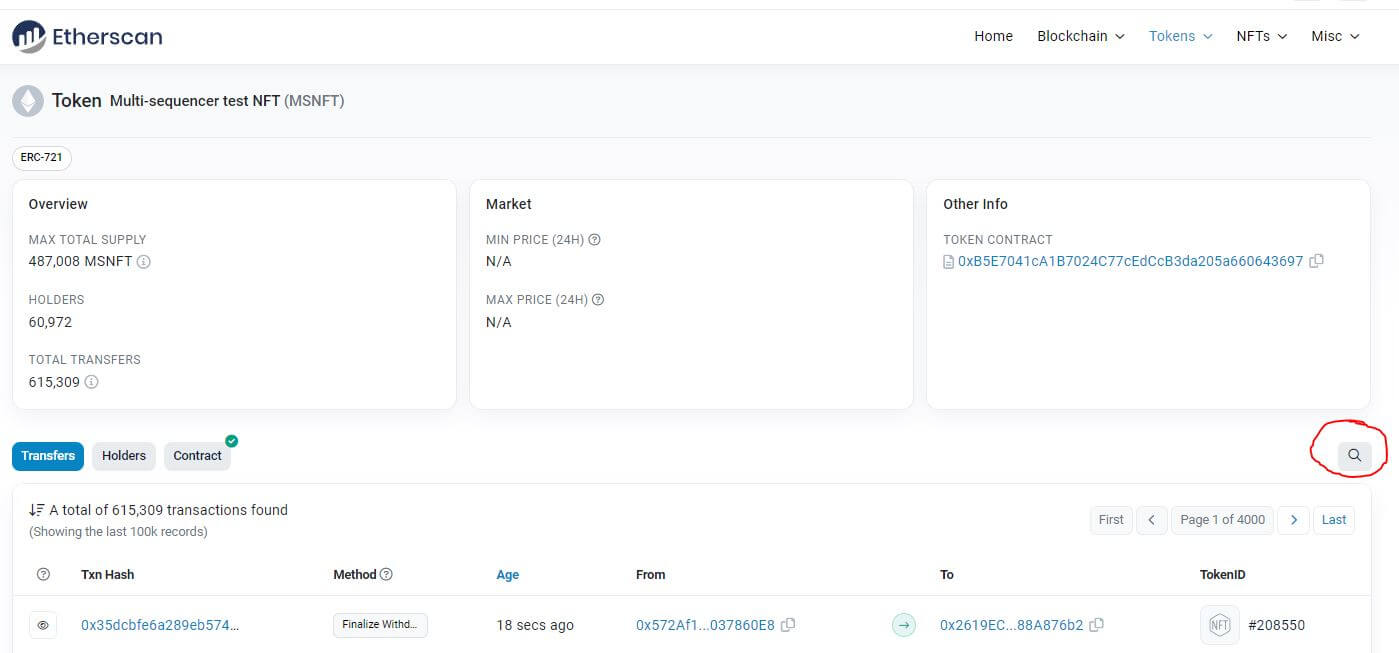1399x653 pixels.
Task: Copy the token contract address
Action: tap(1317, 261)
